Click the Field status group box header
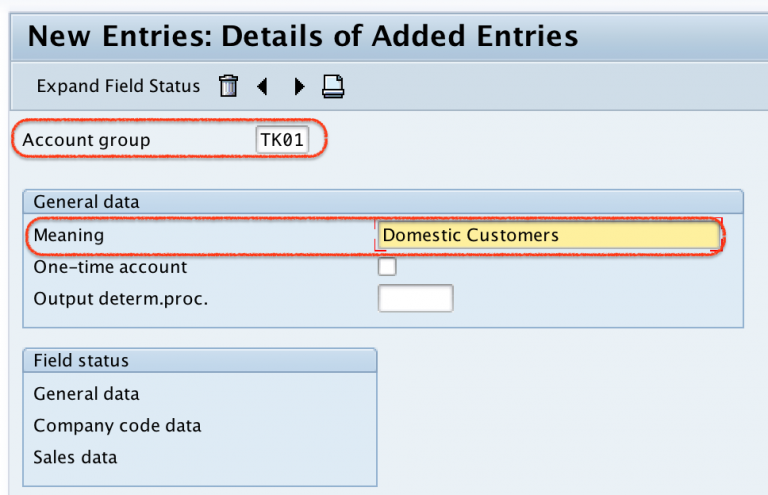Screen dimensions: 768x495 (200, 360)
